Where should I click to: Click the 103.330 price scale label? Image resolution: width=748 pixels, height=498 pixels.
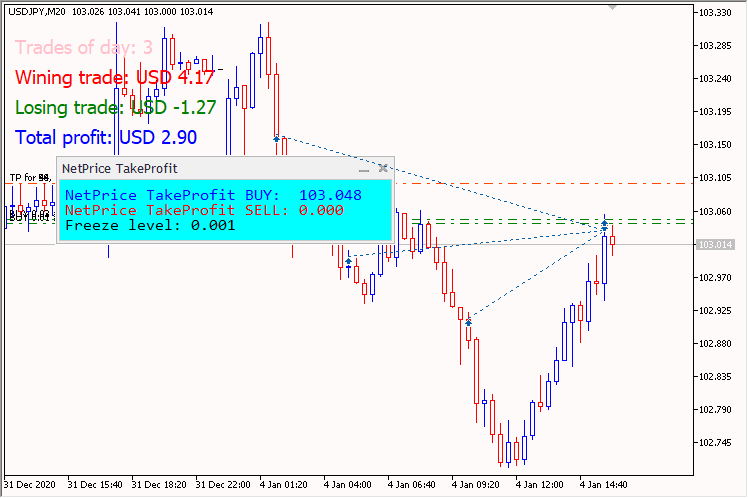[715, 13]
